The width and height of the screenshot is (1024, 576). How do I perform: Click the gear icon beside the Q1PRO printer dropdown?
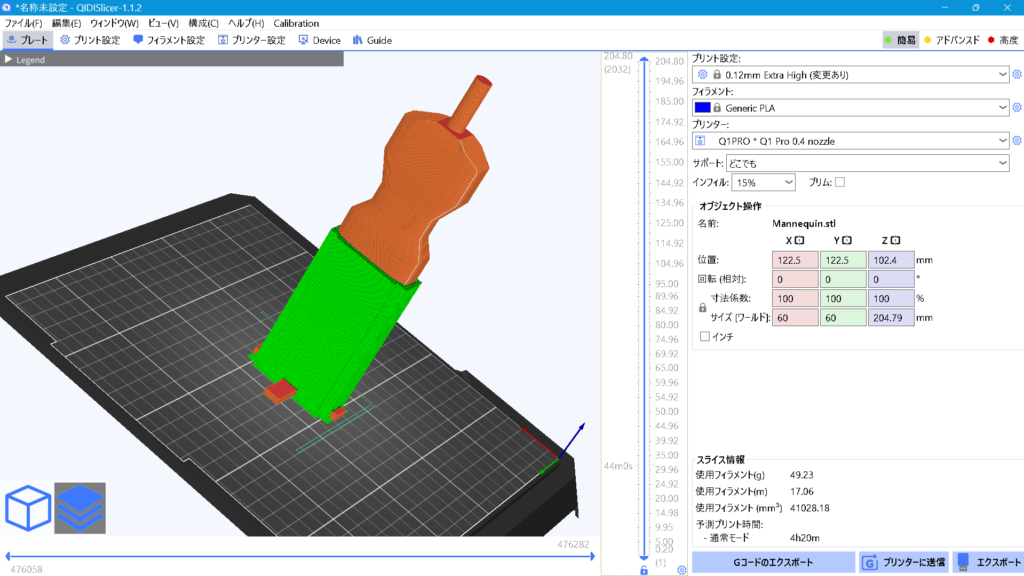pyautogui.click(x=1017, y=141)
